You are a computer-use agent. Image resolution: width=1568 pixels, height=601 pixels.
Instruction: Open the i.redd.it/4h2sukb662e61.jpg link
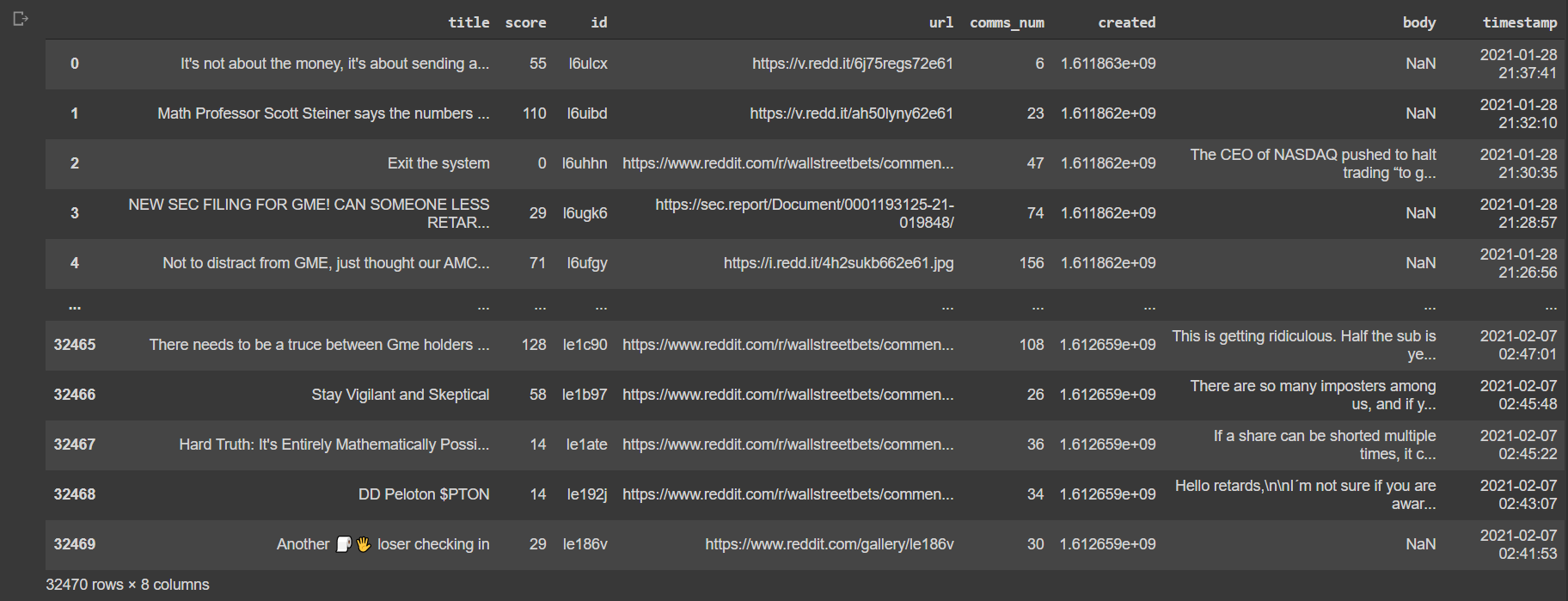(x=838, y=263)
